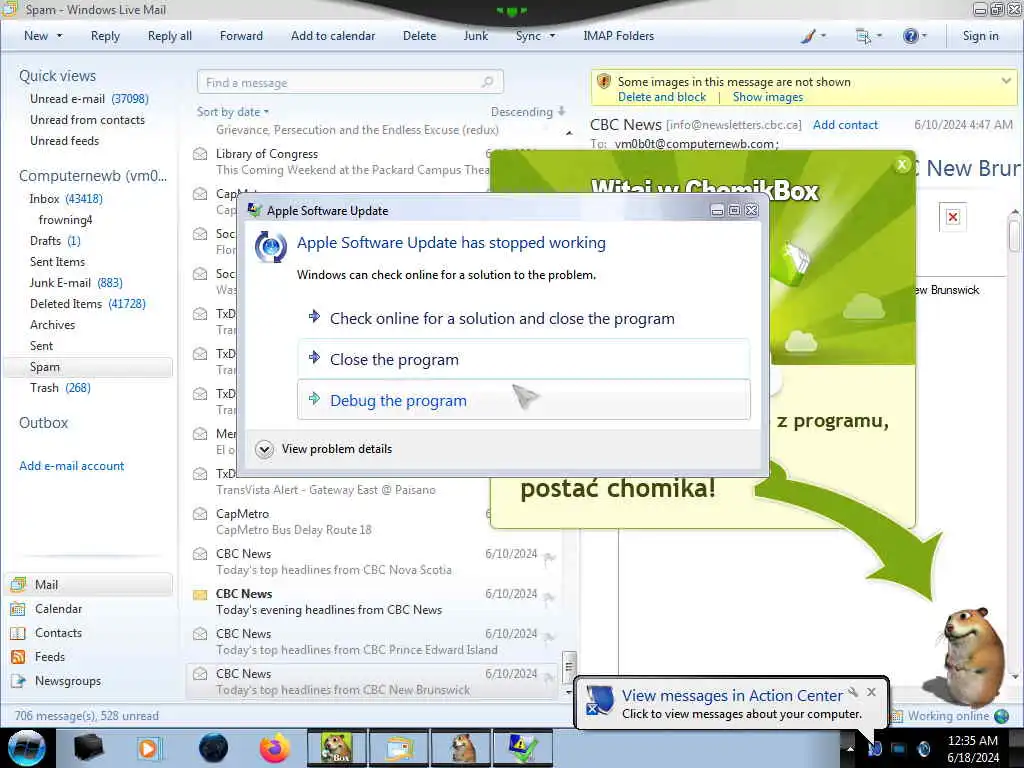Screen dimensions: 1024x768
Task: Open Sort by date dropdown
Action: (x=233, y=112)
